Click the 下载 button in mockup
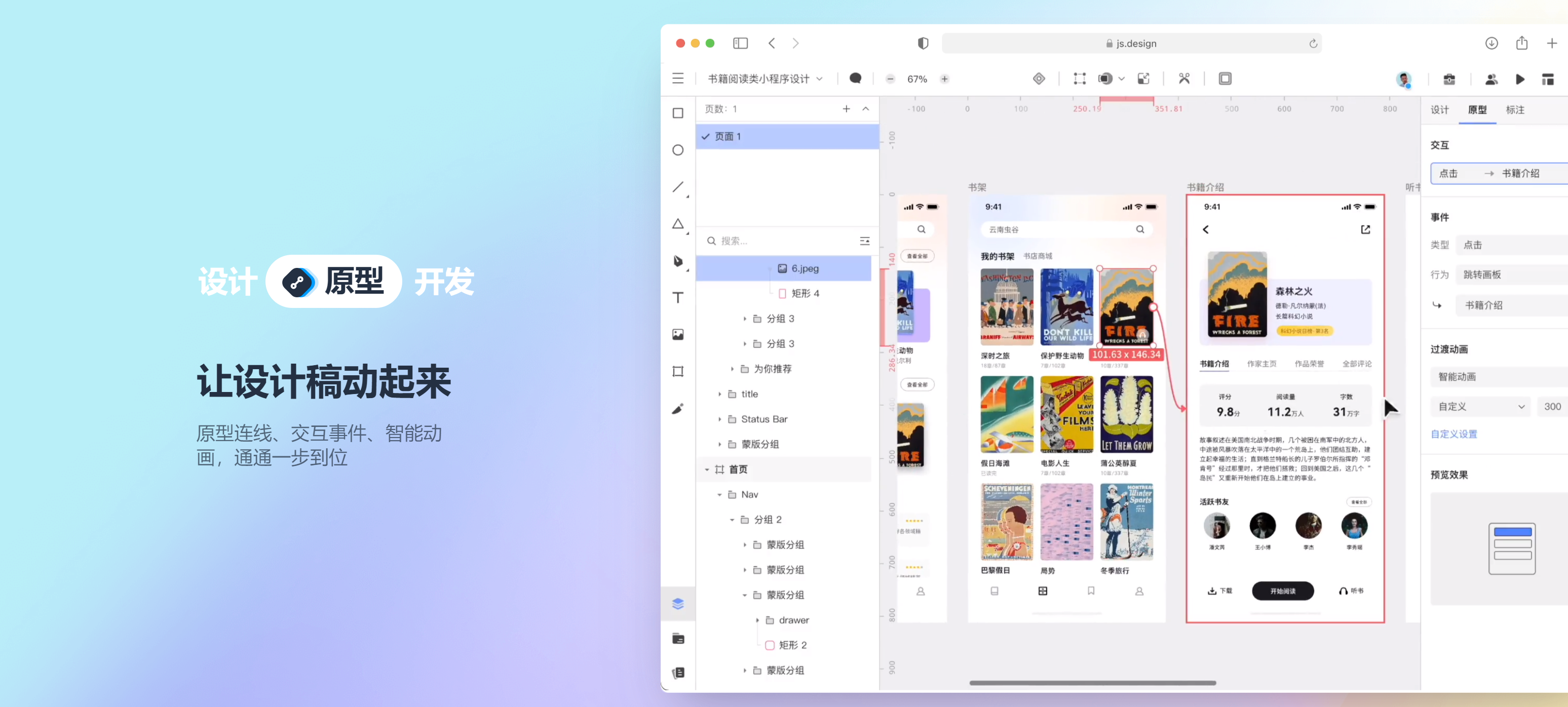Screen dimensions: 1568x707 click(1219, 591)
